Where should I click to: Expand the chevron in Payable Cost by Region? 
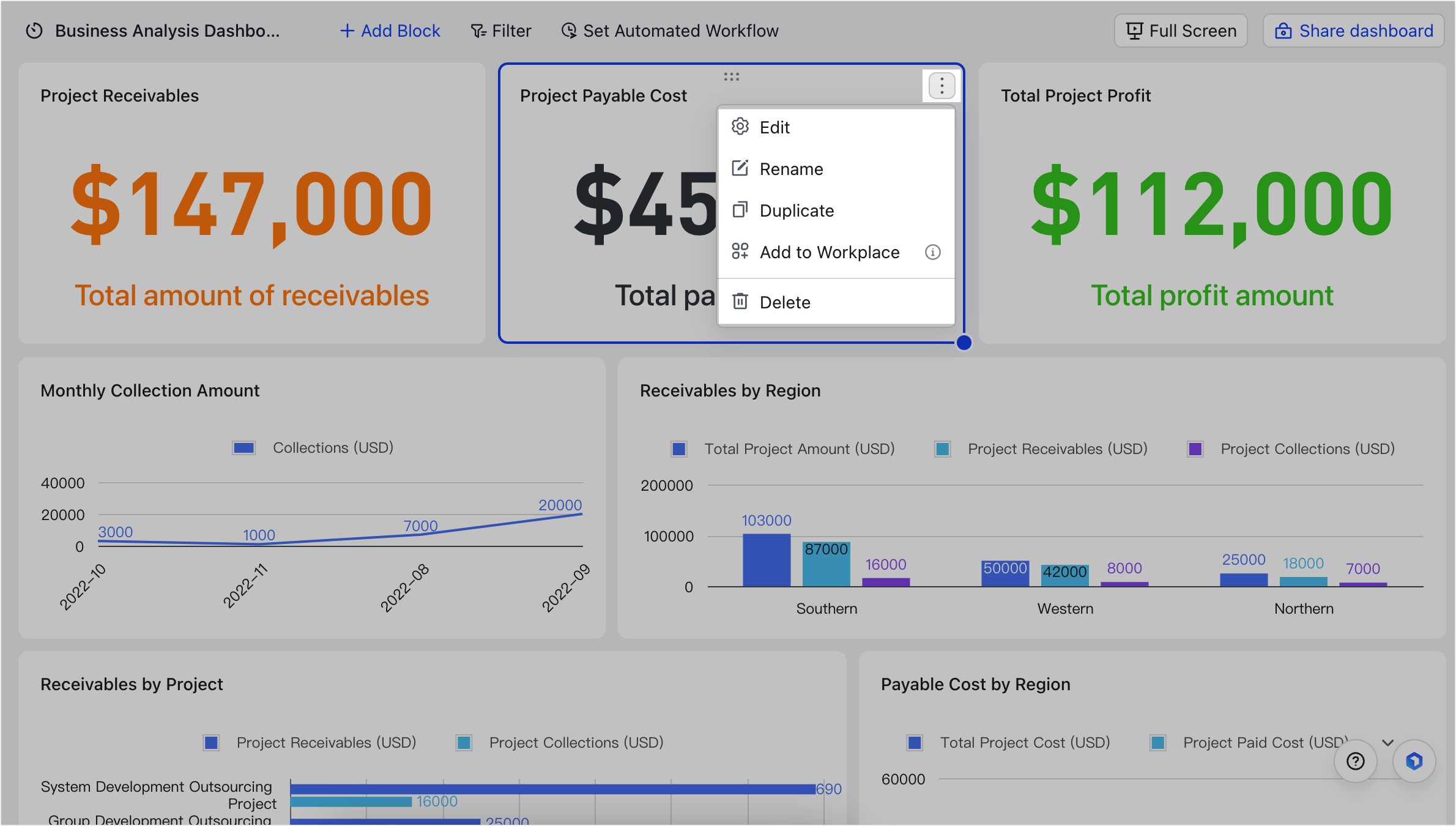(1386, 742)
